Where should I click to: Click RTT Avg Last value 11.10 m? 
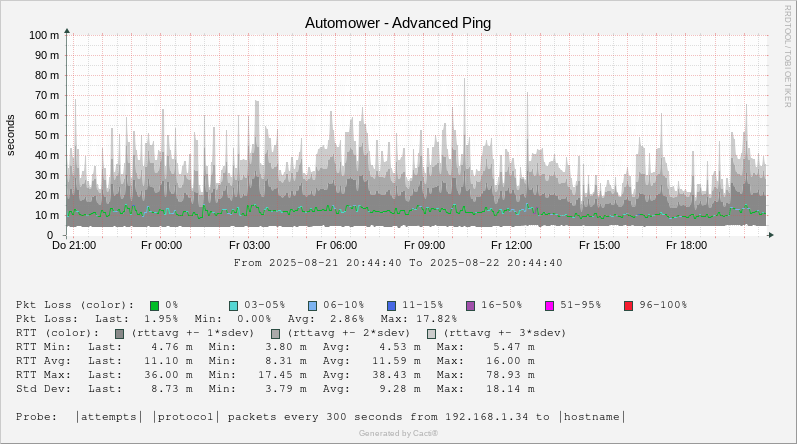168,361
